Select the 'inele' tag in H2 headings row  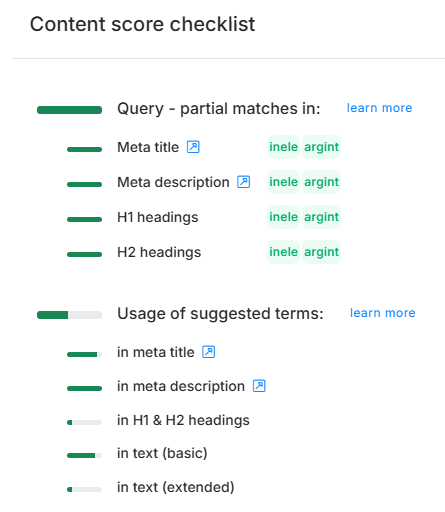pyautogui.click(x=283, y=252)
